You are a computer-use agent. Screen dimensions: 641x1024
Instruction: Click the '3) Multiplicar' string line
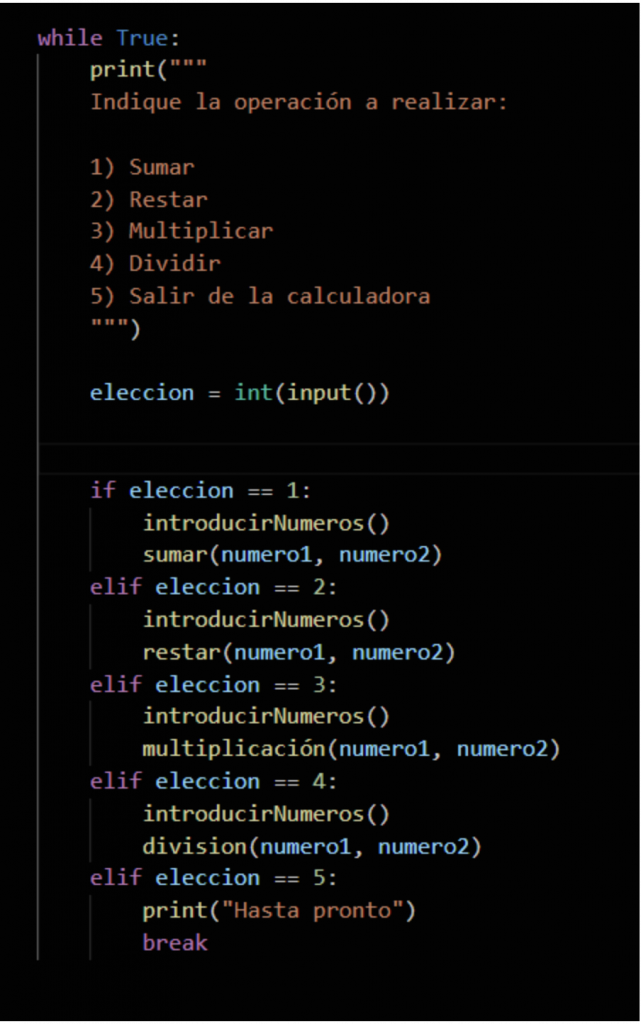181,231
